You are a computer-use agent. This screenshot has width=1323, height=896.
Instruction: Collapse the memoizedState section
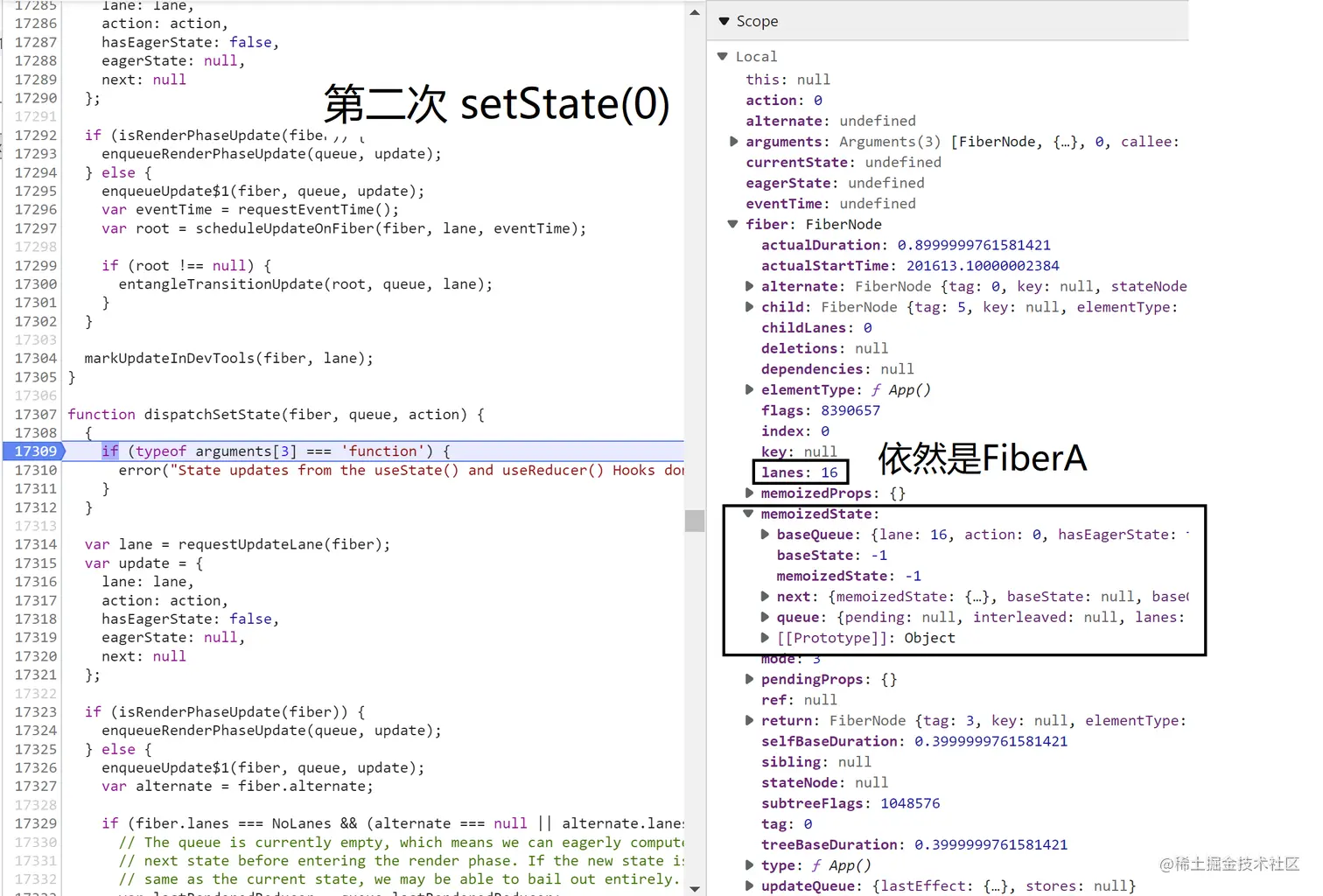748,514
